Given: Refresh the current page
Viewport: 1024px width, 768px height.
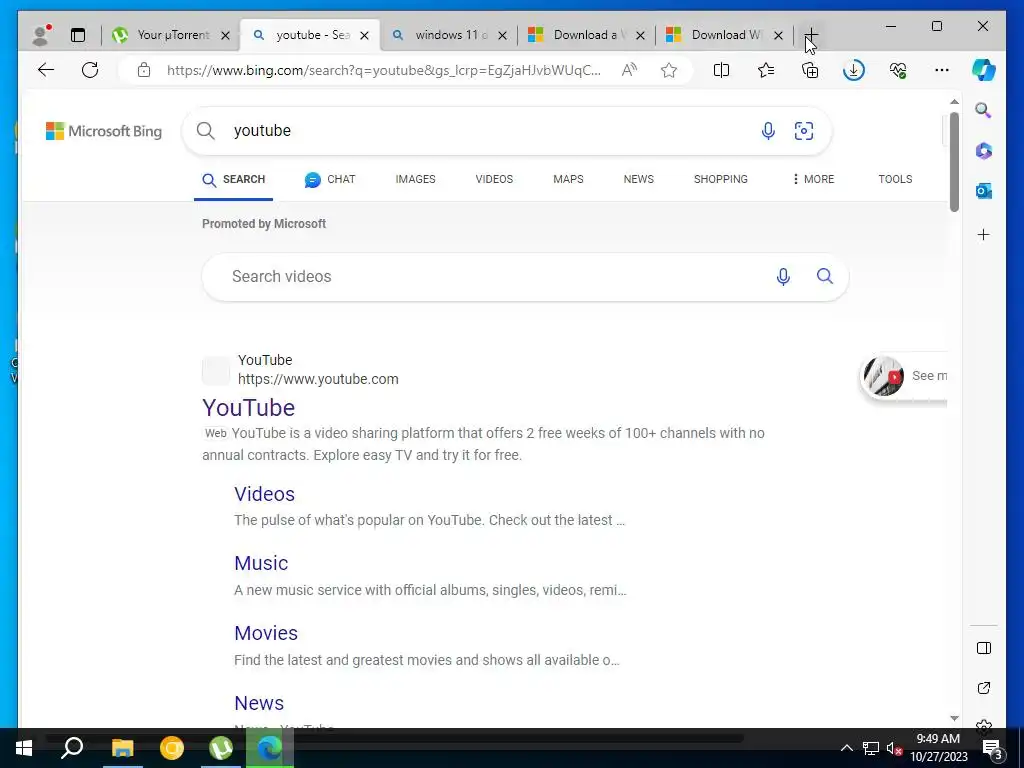Looking at the screenshot, I should point(90,70).
